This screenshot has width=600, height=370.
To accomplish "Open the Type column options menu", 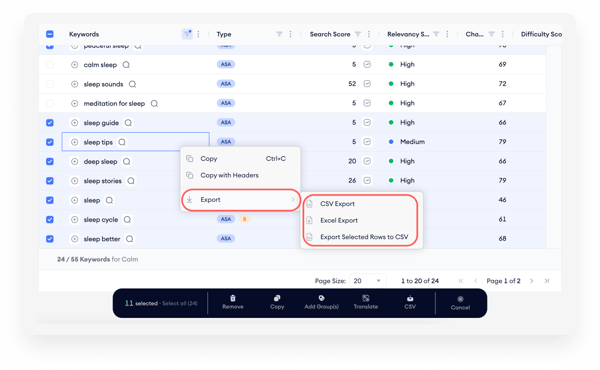I will click(290, 34).
